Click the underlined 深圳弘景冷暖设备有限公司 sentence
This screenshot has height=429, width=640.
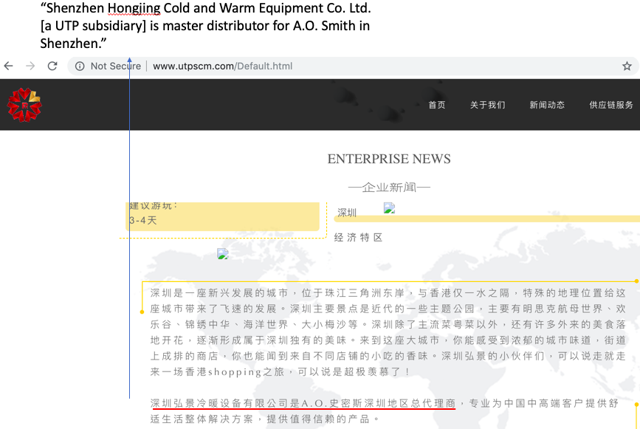click(x=303, y=403)
